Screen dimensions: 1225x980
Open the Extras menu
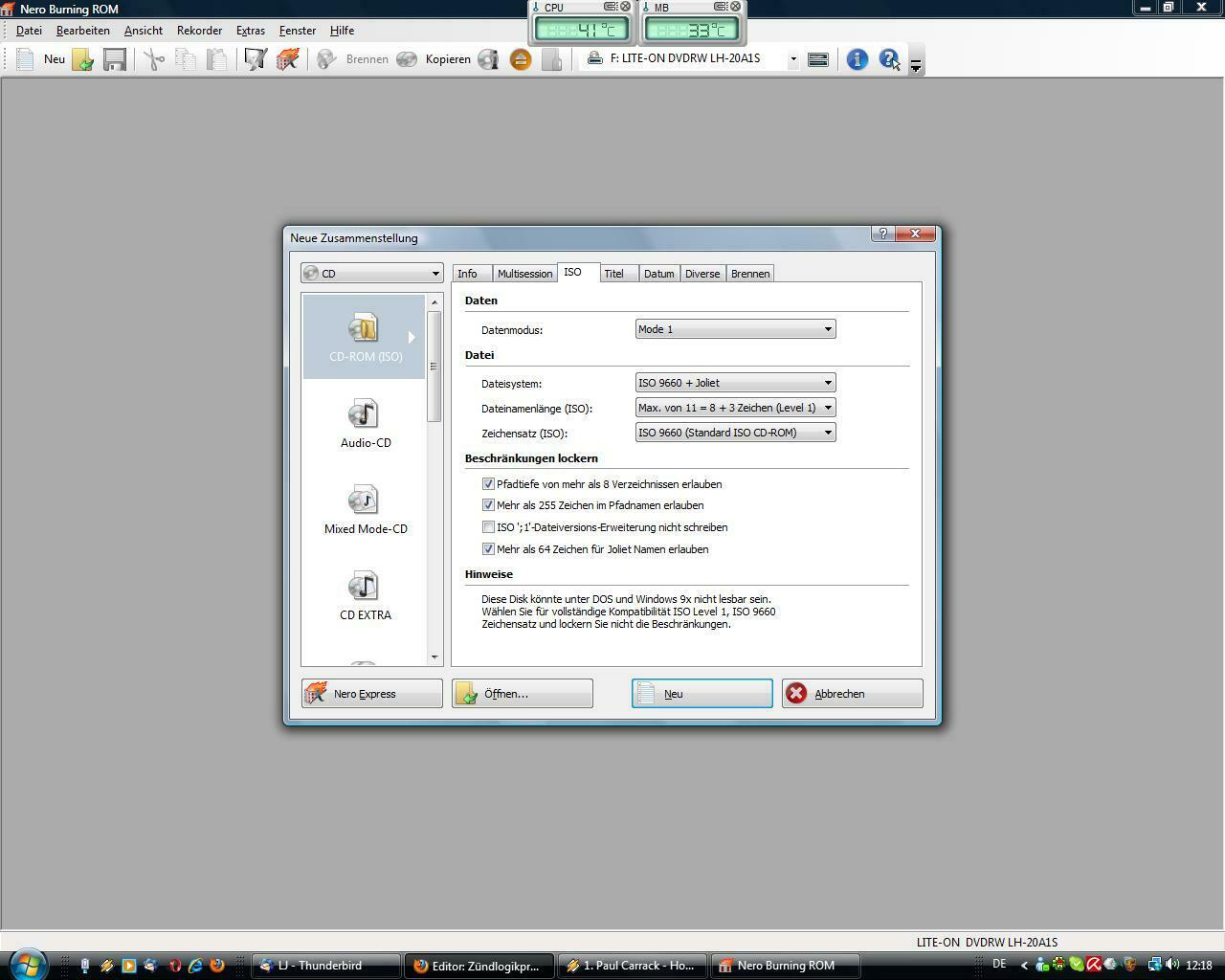tap(251, 31)
